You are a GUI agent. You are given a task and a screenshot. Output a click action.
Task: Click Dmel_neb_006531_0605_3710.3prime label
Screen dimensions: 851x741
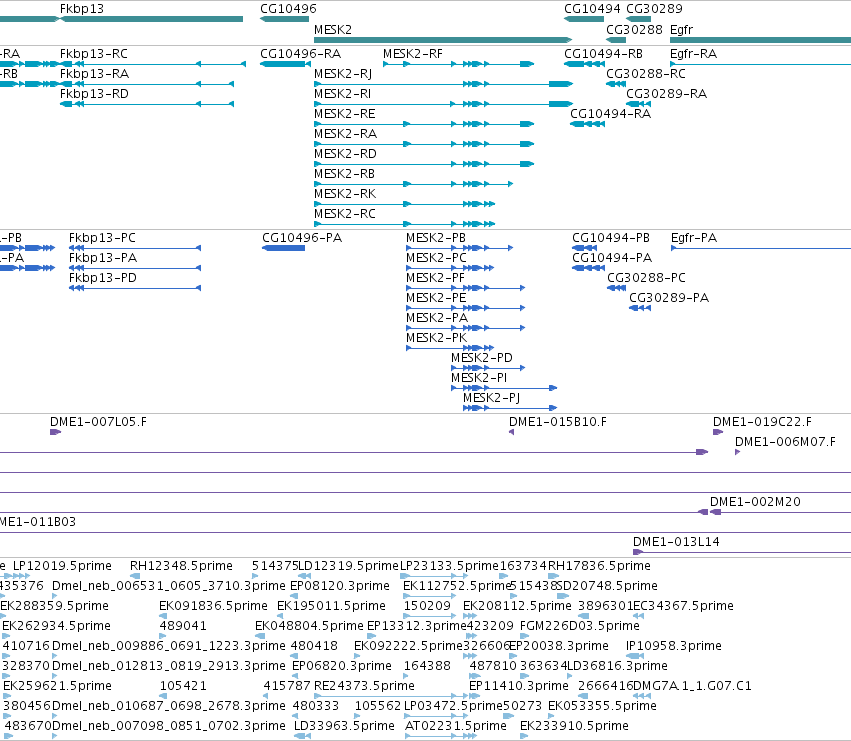(x=169, y=586)
